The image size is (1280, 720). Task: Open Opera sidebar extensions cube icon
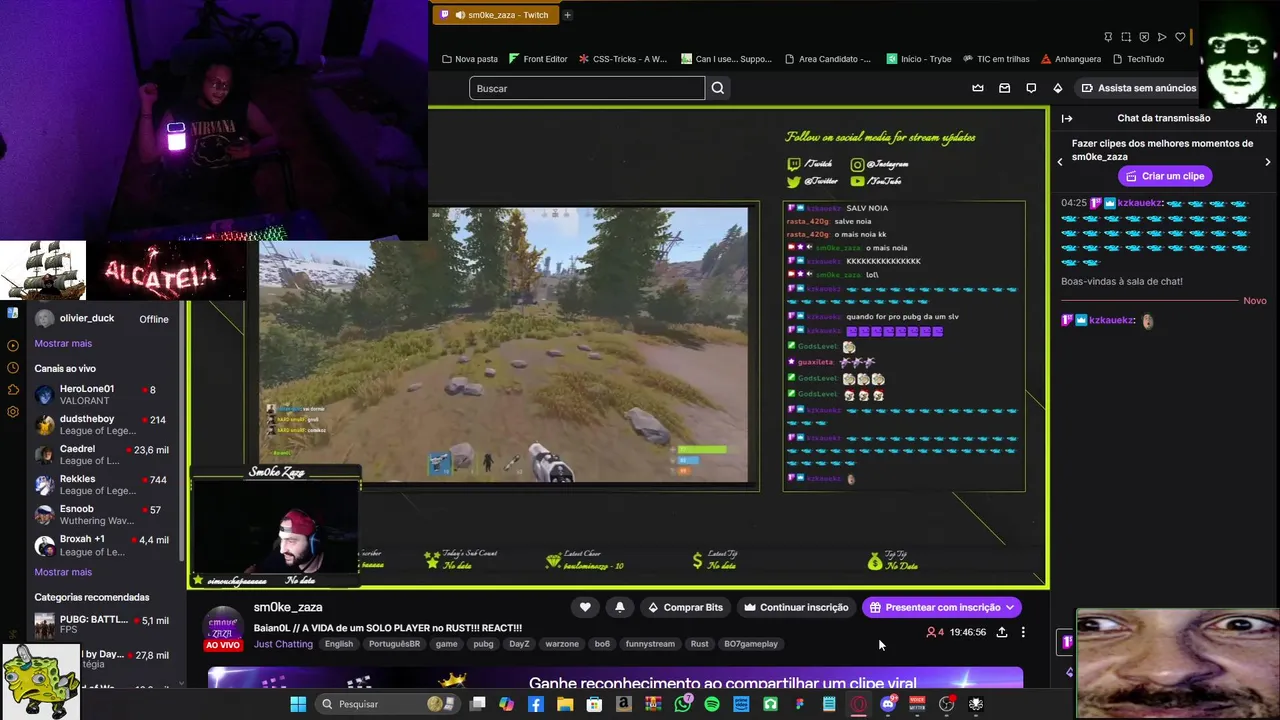click(x=13, y=389)
